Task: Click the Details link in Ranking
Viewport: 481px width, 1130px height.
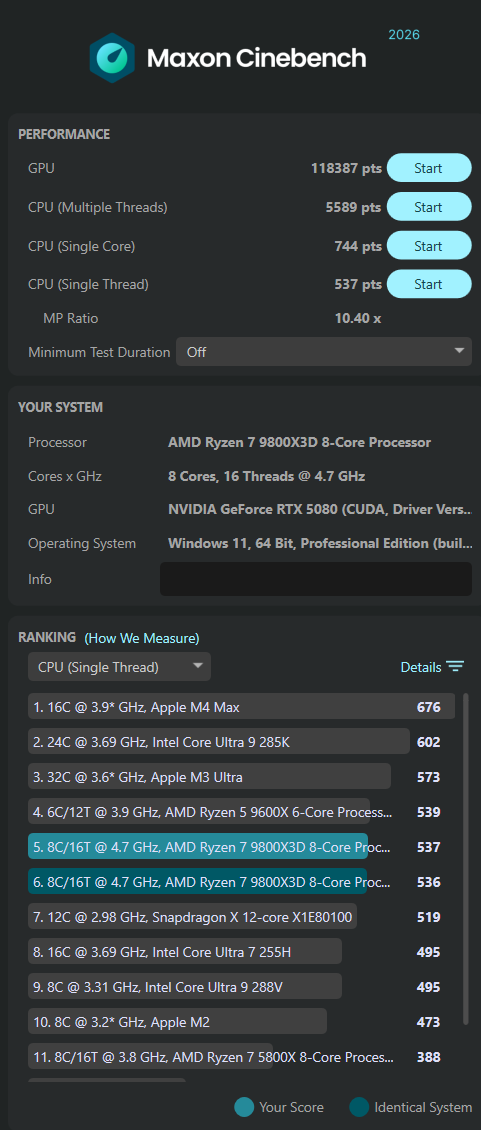Action: [420, 667]
